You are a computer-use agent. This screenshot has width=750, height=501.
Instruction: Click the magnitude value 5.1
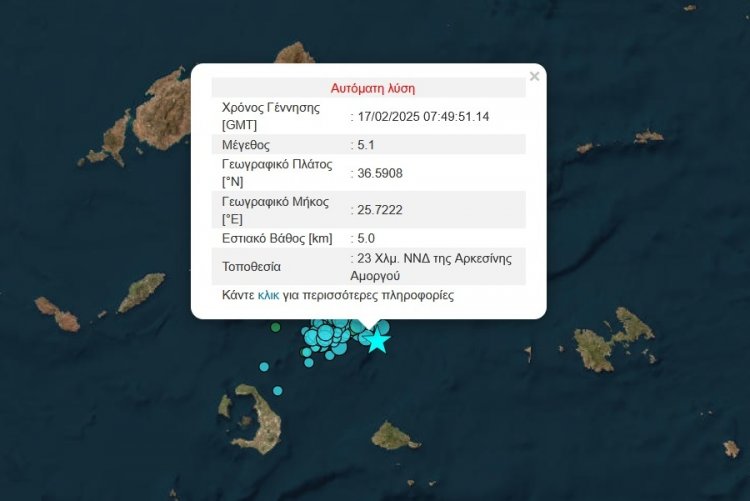click(367, 144)
